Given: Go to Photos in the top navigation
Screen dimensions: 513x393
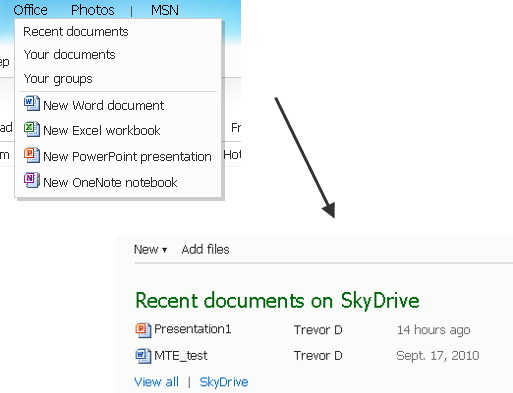Looking at the screenshot, I should tap(93, 10).
